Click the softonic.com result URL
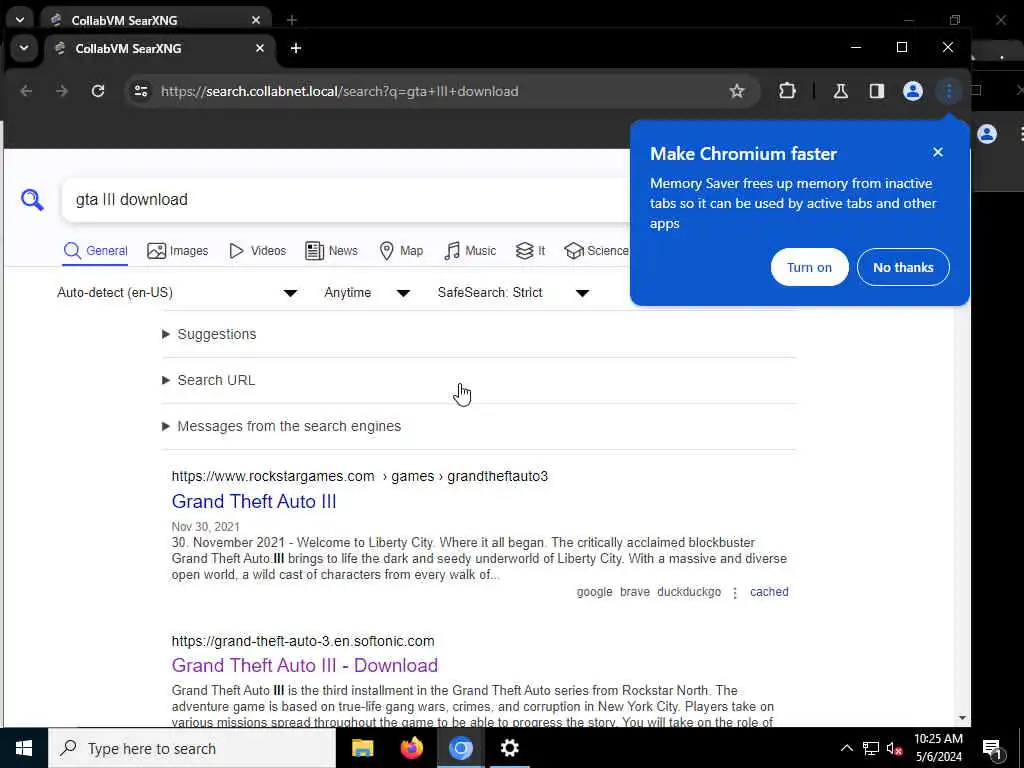The height and width of the screenshot is (768, 1024). [303, 641]
